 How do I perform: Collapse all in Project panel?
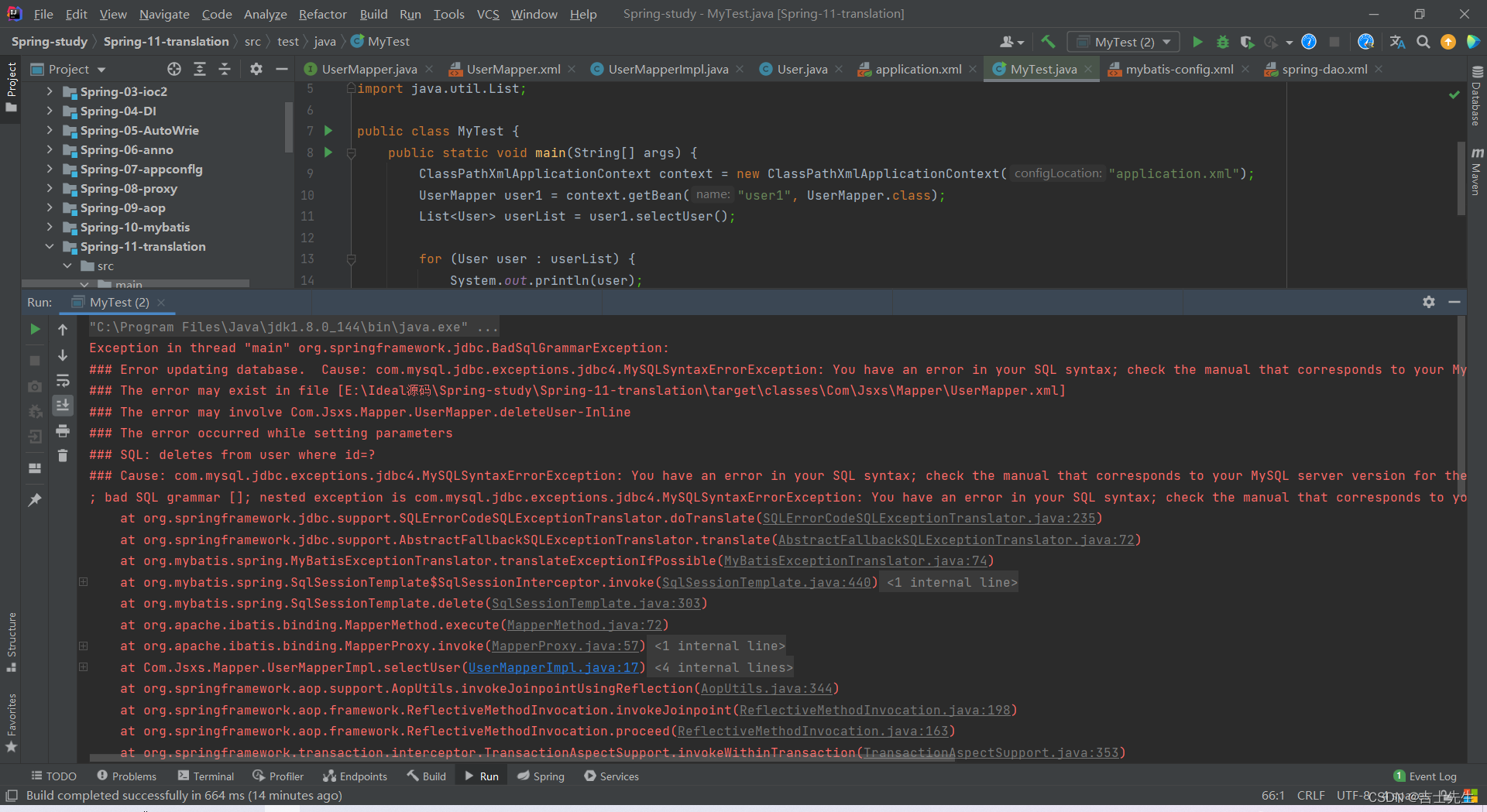(225, 69)
